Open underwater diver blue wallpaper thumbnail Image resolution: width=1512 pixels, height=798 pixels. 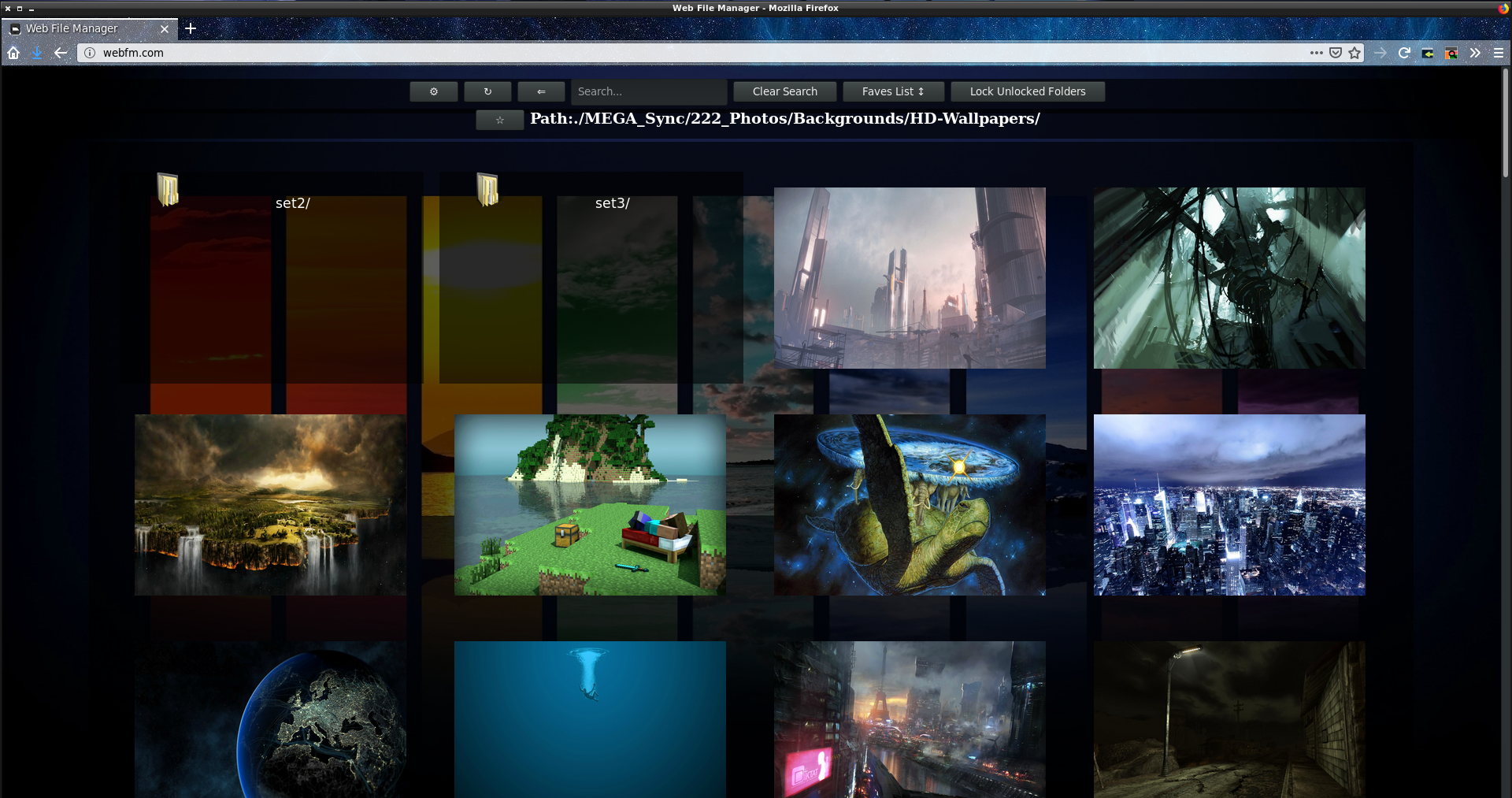[590, 719]
